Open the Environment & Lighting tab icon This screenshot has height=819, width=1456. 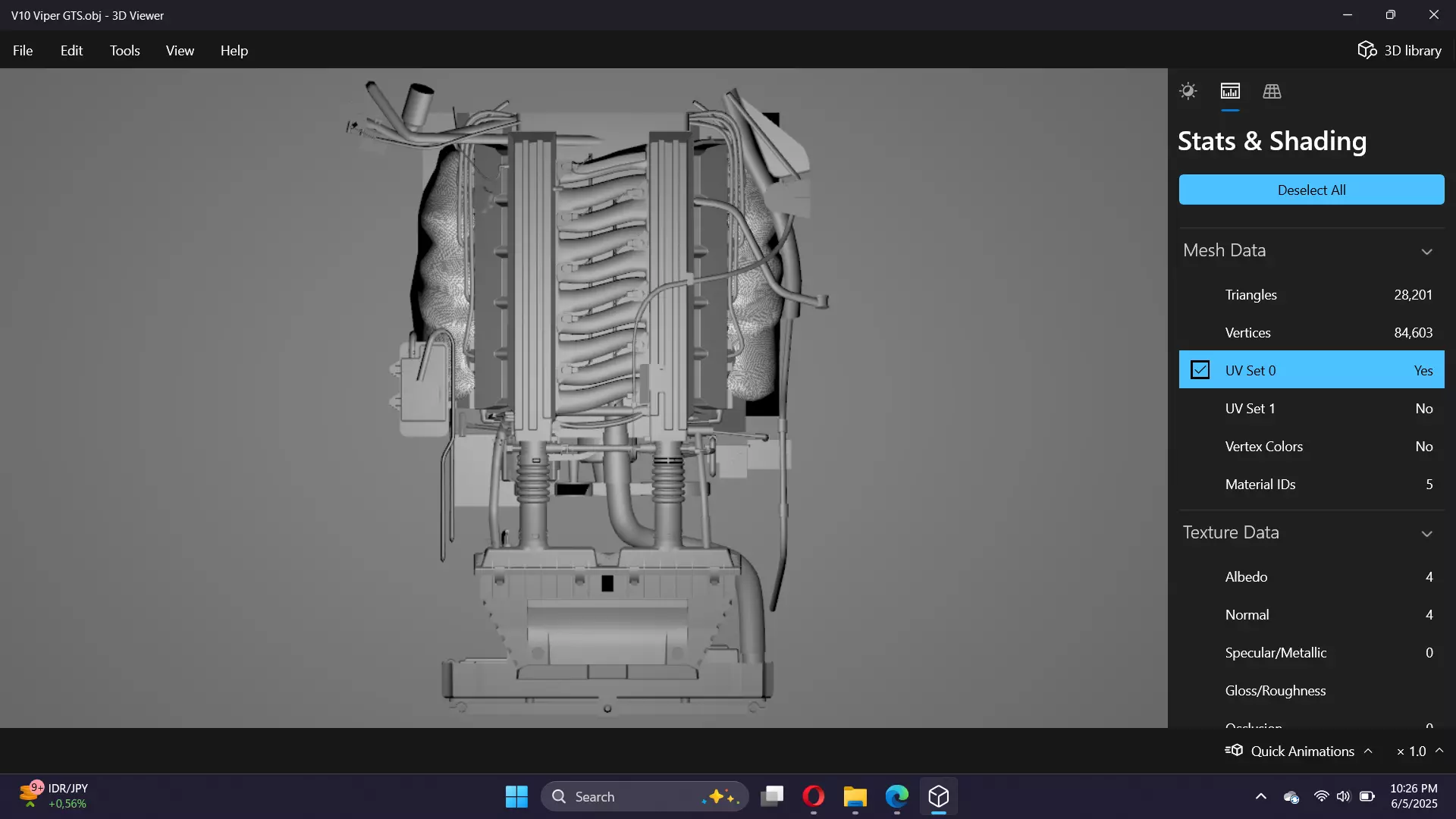[x=1188, y=91]
